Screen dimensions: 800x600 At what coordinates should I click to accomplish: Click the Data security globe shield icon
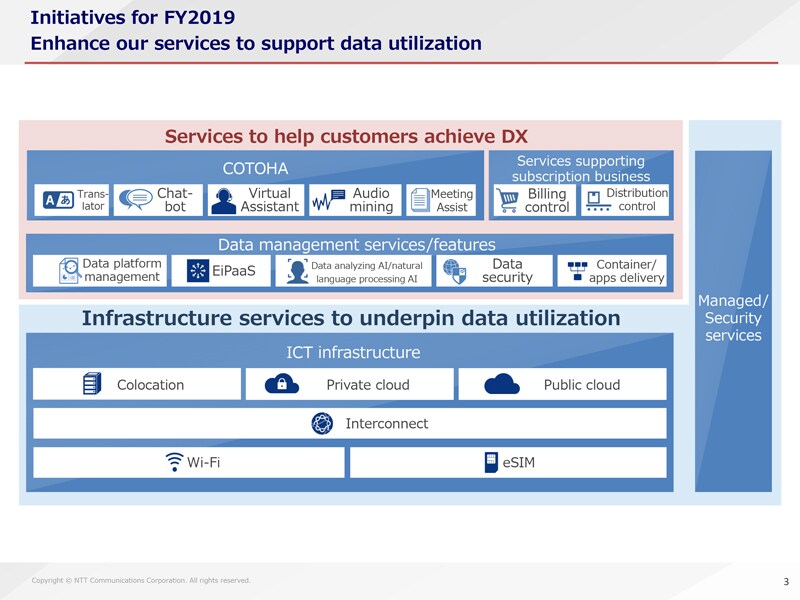455,271
